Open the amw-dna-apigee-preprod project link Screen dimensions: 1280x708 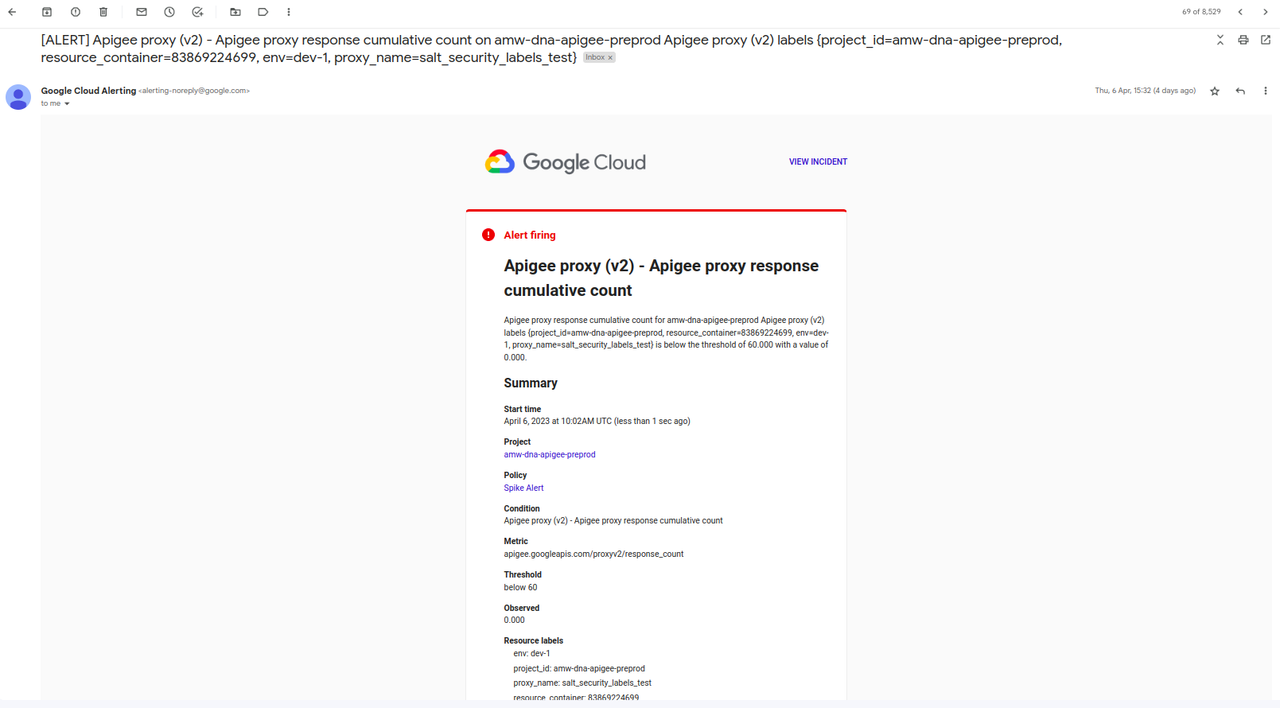click(x=549, y=455)
